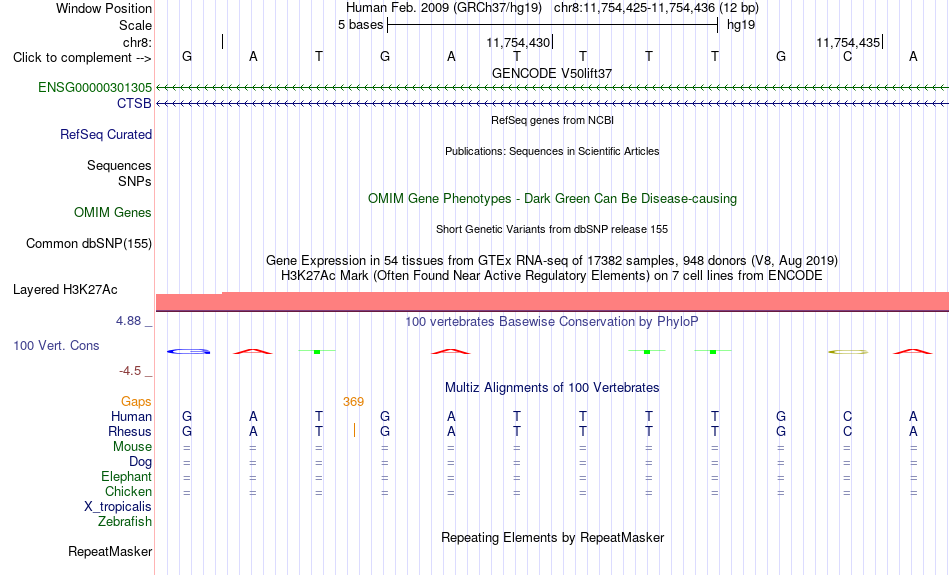
Task: Click the blue G conservation logo glyph
Action: 188,351
